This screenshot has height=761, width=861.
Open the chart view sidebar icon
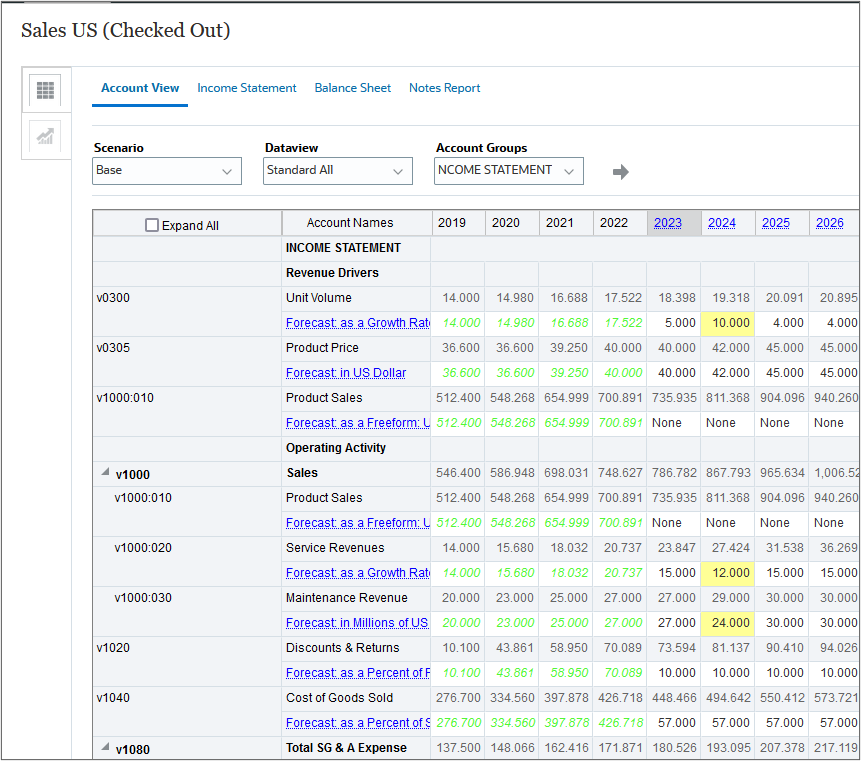[x=45, y=137]
